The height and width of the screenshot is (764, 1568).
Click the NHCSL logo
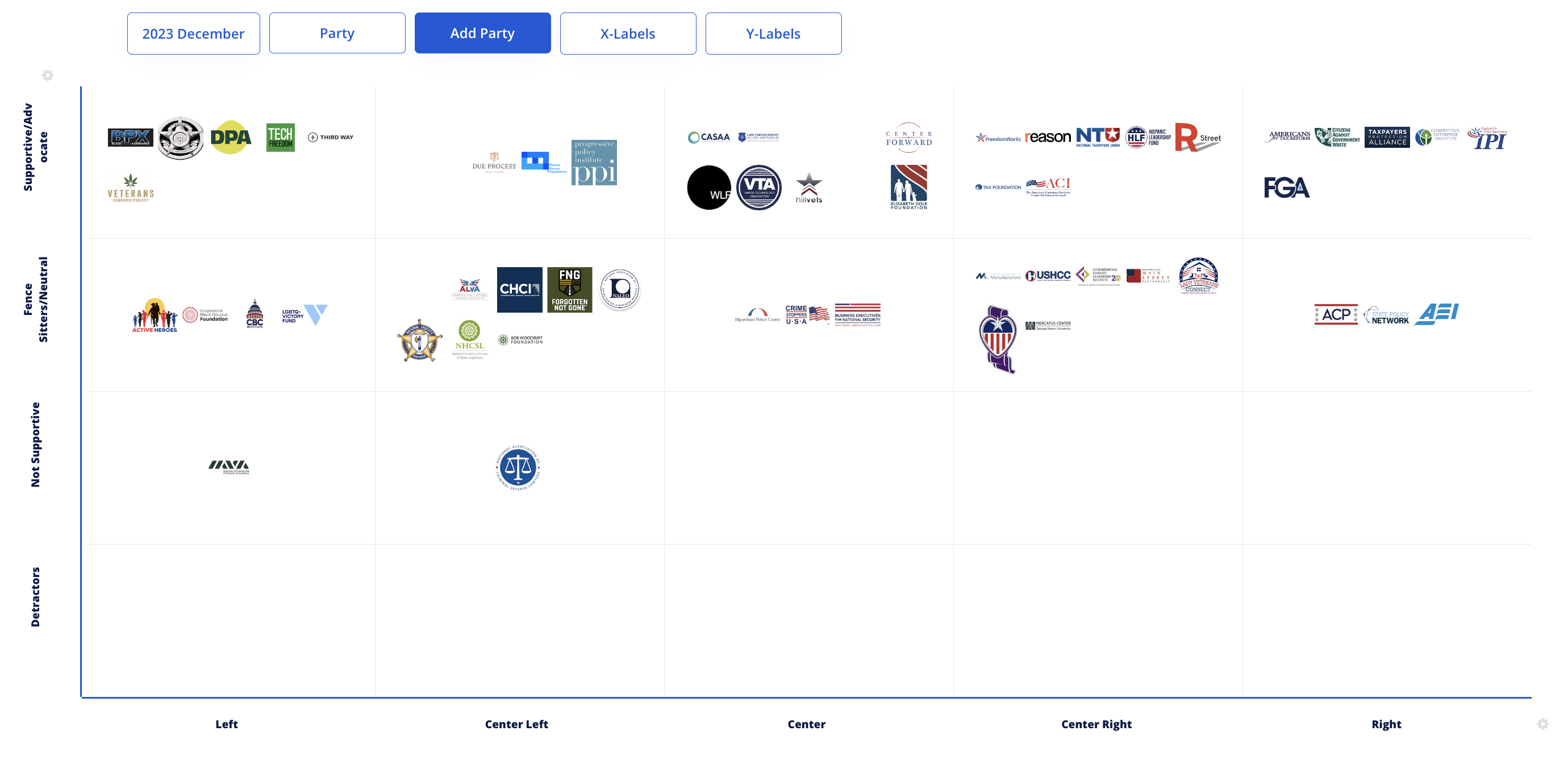coord(470,340)
